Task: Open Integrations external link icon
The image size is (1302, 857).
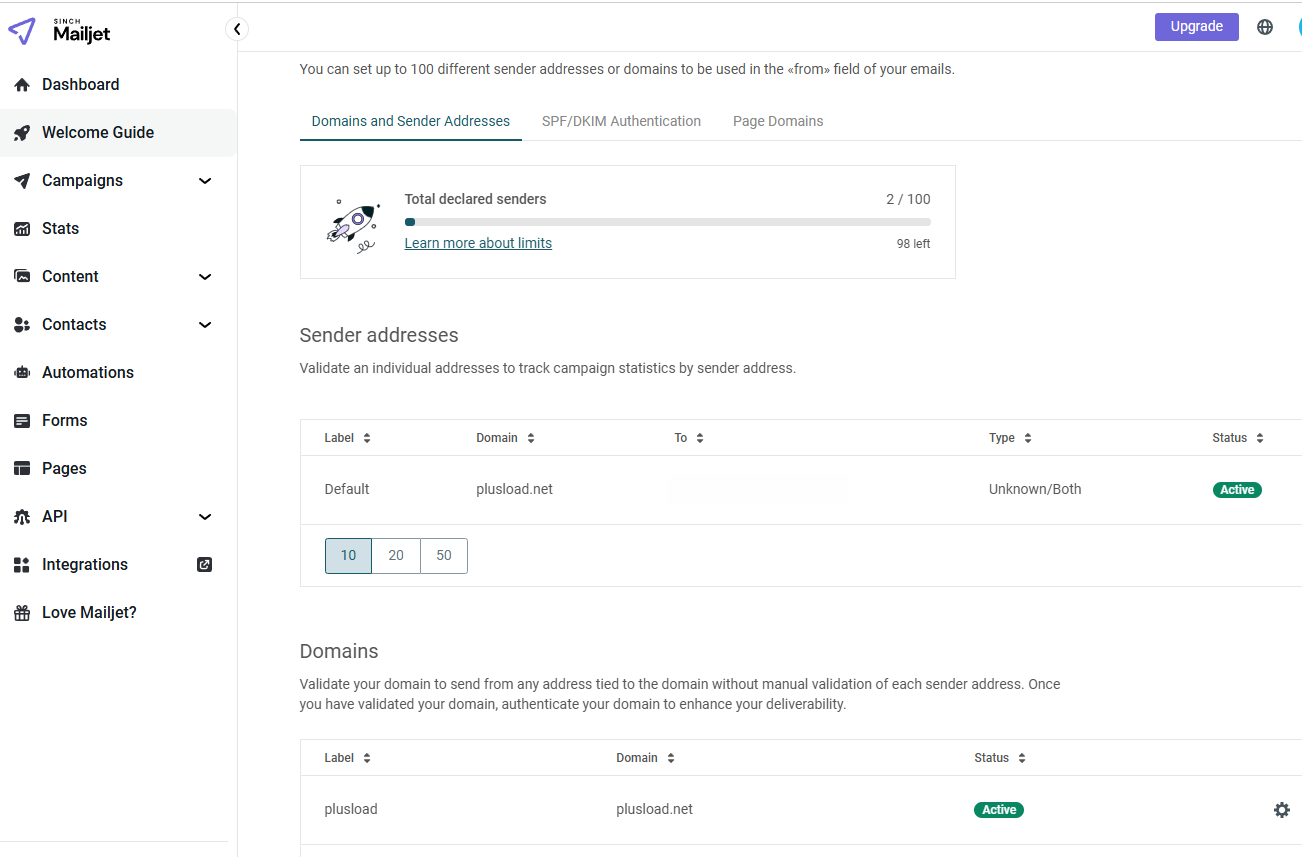Action: coord(205,564)
